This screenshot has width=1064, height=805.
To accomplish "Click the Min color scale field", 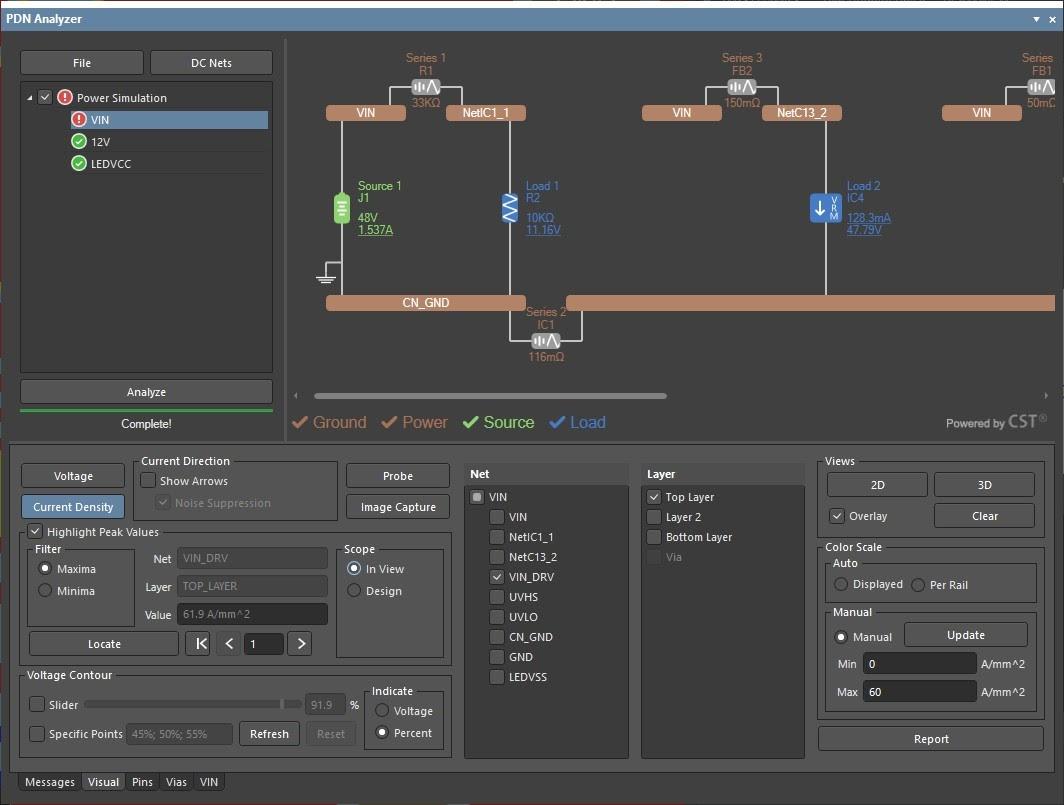I will (x=919, y=664).
